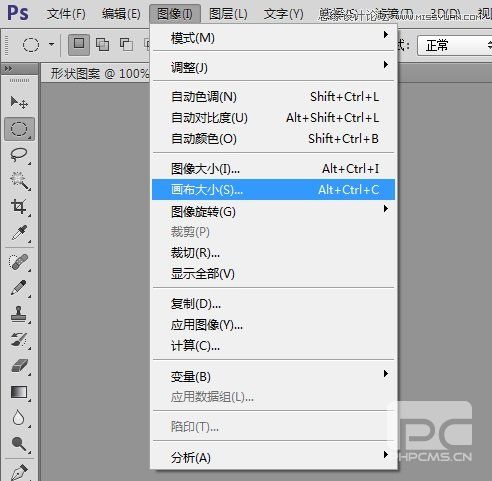Click 画布大小(S)... menu entry
Screen dimensions: 492x481
click(x=273, y=190)
